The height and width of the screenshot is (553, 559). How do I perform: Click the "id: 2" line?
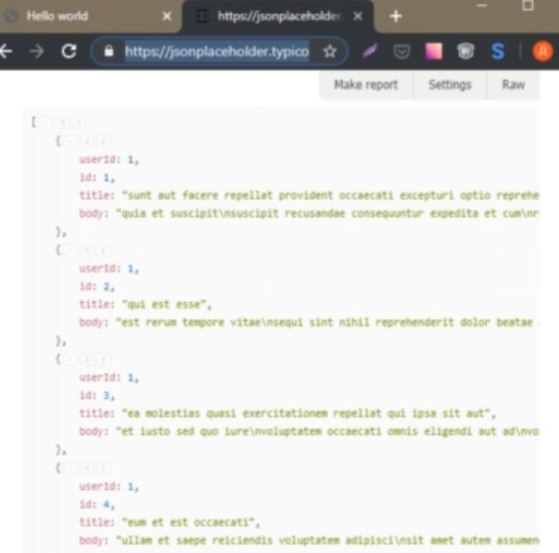(x=97, y=286)
